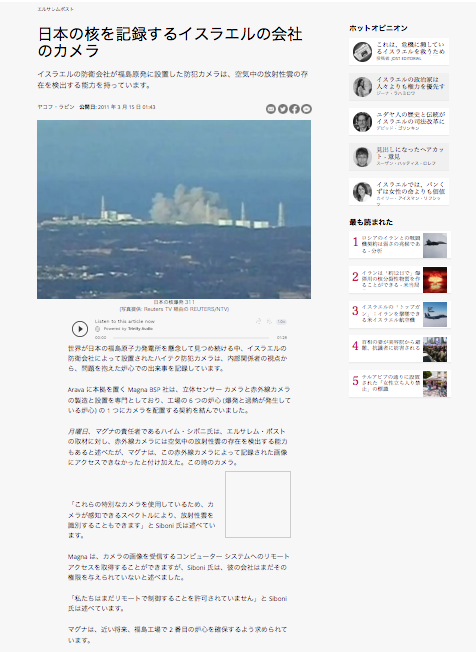This screenshot has height=652, width=476.
Task: Open most-read item 5 Tel Aviv story
Action: pyautogui.click(x=400, y=384)
